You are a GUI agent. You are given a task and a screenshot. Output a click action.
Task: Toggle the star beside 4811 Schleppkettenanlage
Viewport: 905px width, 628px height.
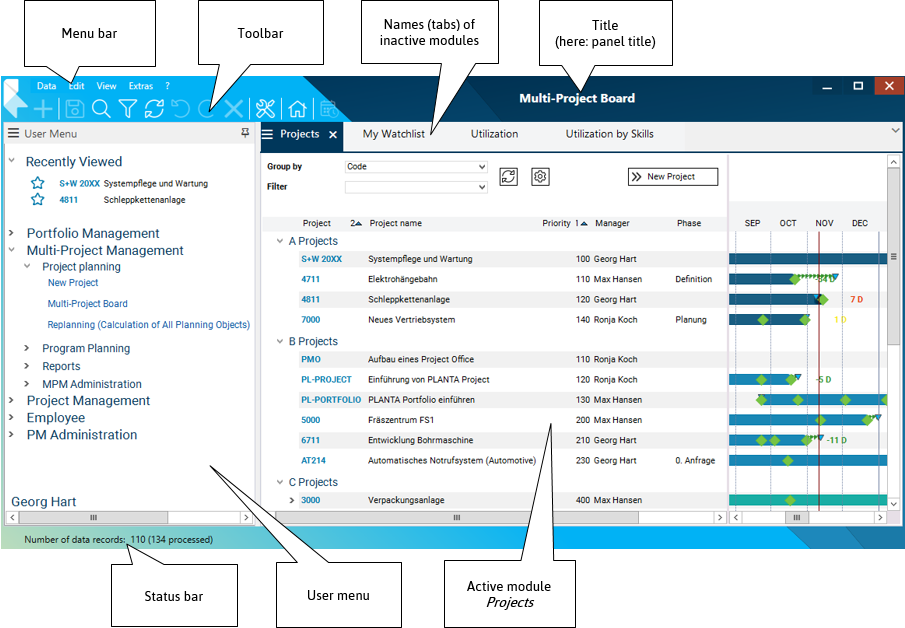pyautogui.click(x=37, y=199)
